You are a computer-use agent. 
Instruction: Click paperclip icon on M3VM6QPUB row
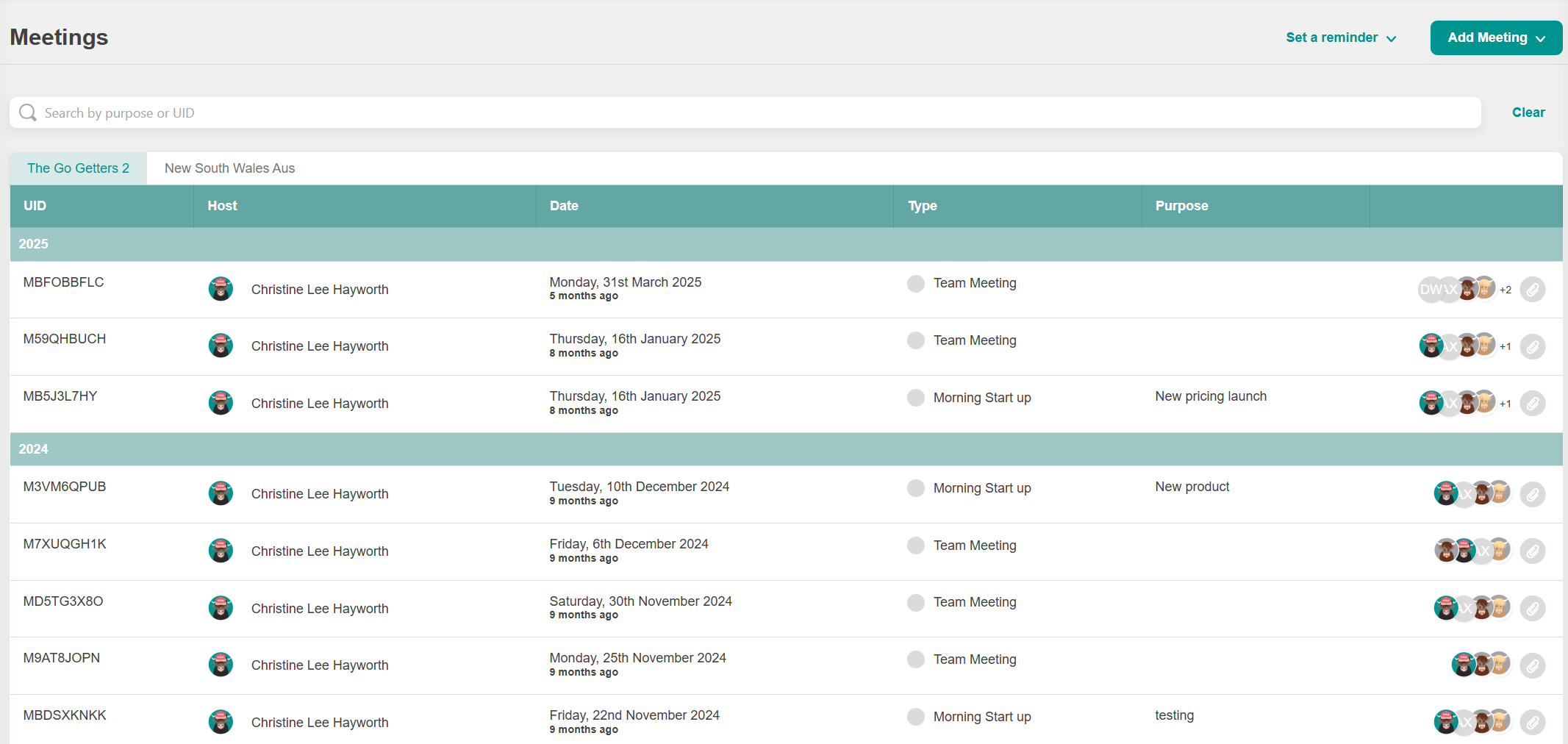(1532, 494)
